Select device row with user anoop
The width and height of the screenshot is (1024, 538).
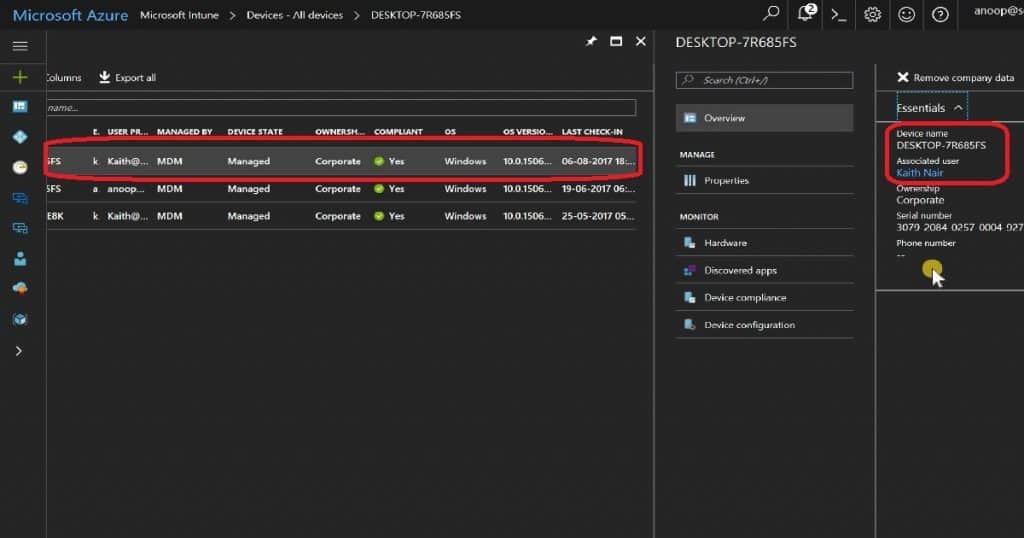[341, 189]
